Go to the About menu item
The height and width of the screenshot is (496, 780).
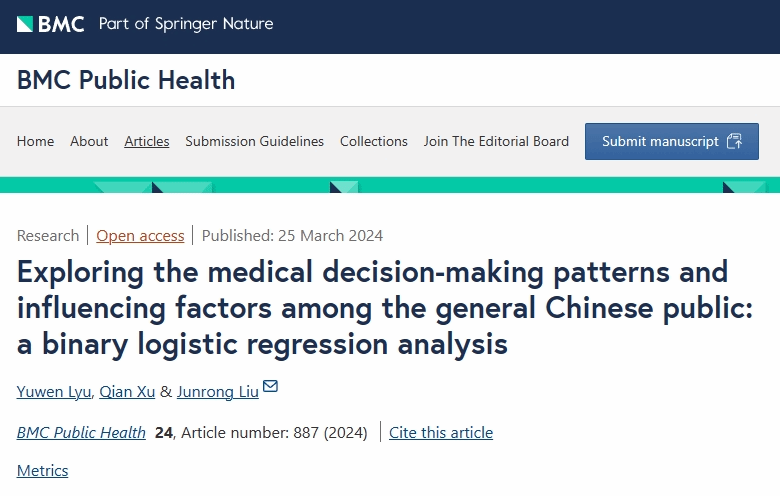[89, 141]
